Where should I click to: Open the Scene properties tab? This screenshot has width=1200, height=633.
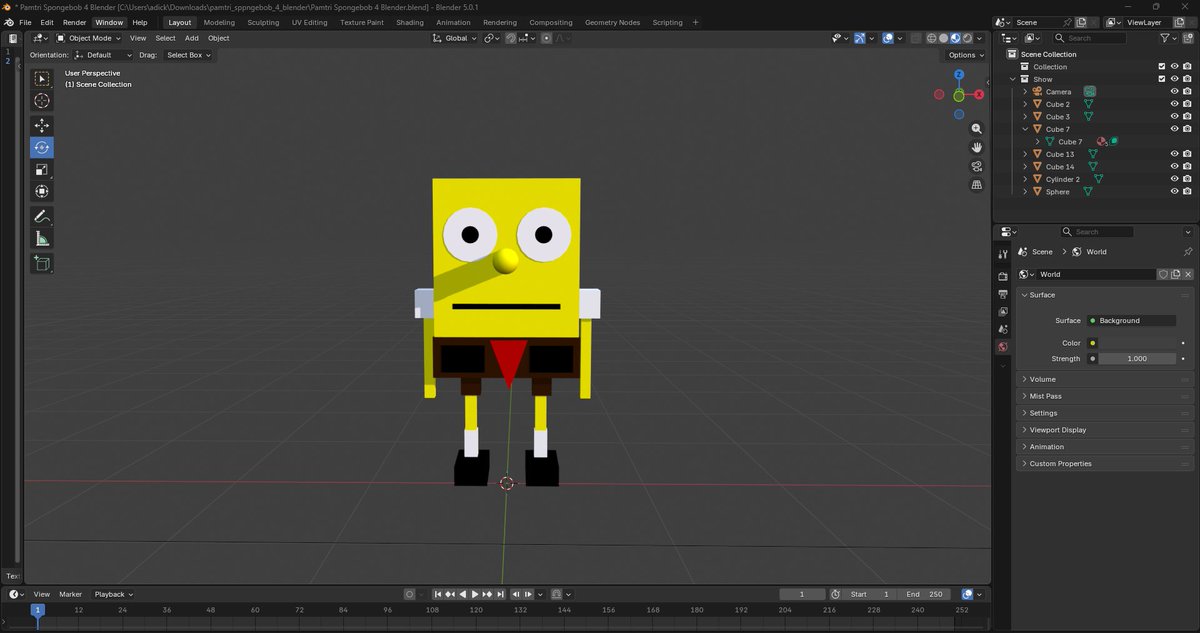point(1003,329)
